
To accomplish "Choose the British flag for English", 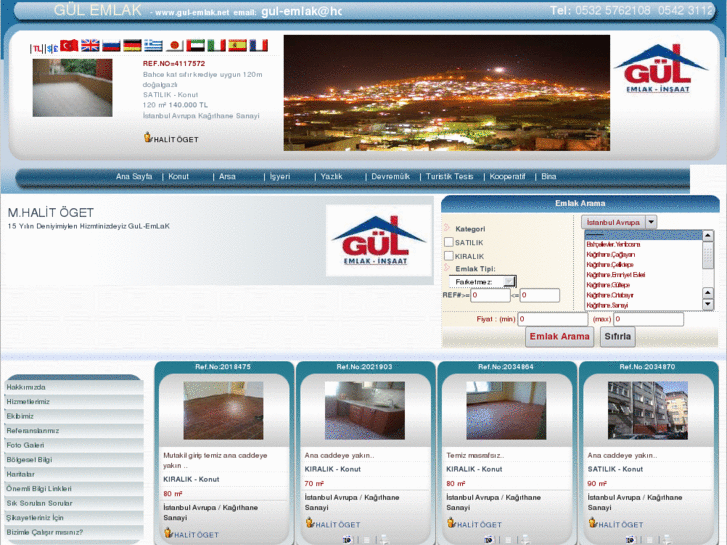I will pyautogui.click(x=90, y=45).
